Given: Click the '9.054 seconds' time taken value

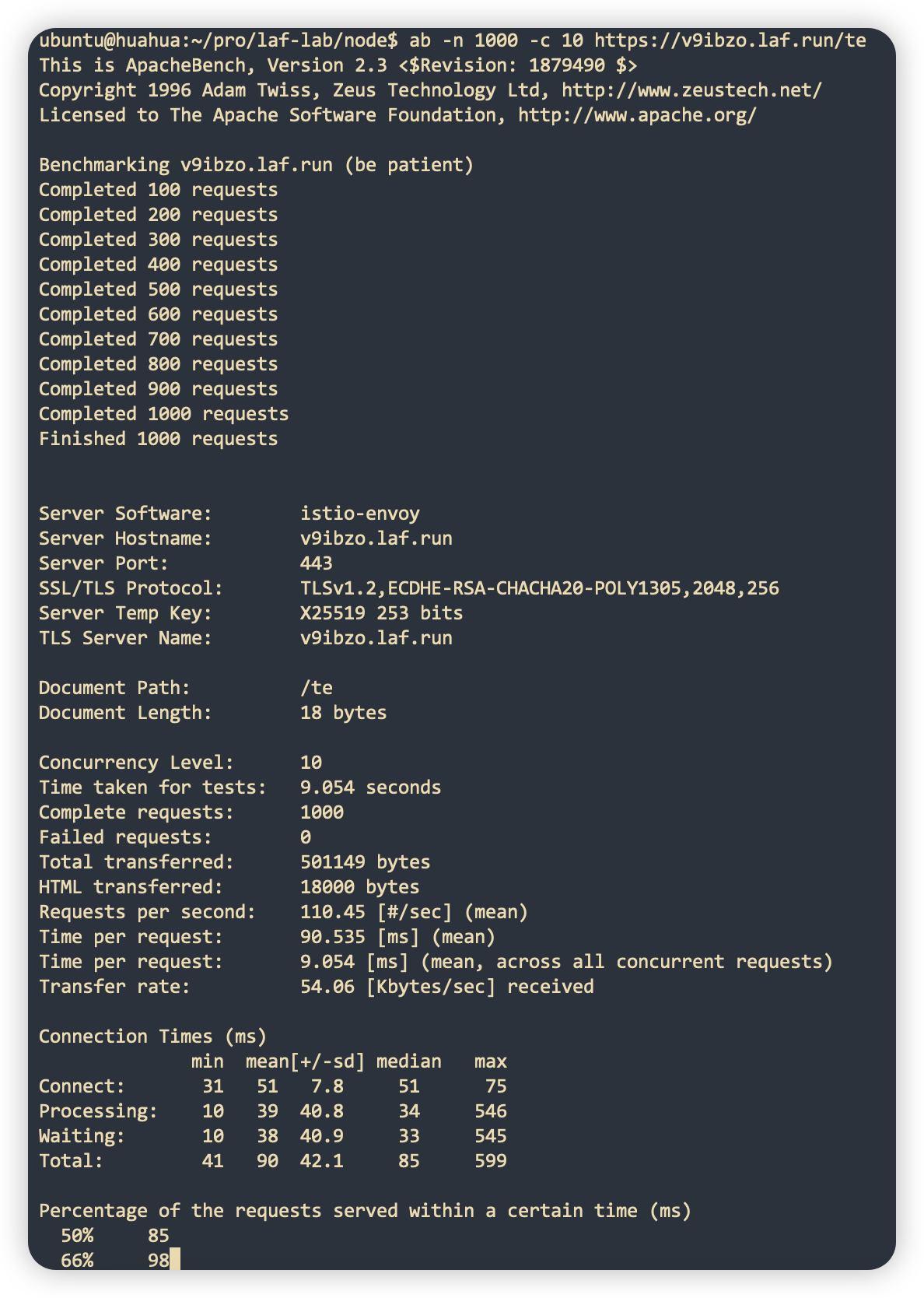Looking at the screenshot, I should click(370, 788).
